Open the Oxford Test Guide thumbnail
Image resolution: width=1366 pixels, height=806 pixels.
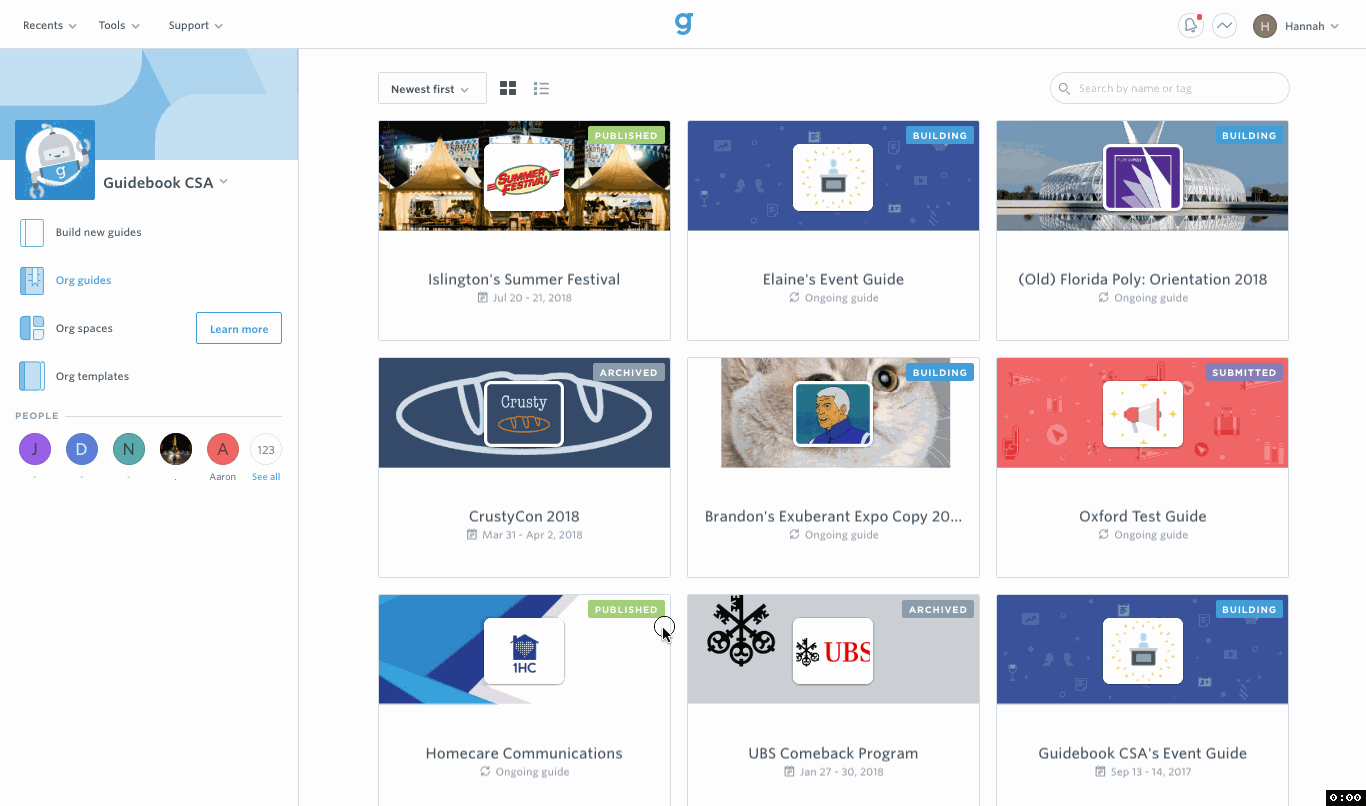[x=1142, y=412]
